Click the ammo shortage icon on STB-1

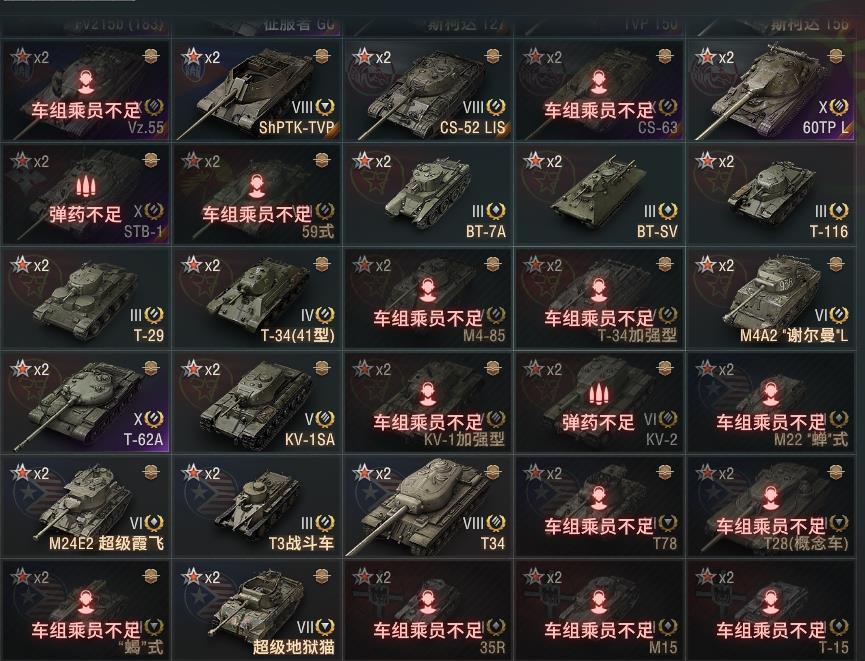pyautogui.click(x=84, y=185)
